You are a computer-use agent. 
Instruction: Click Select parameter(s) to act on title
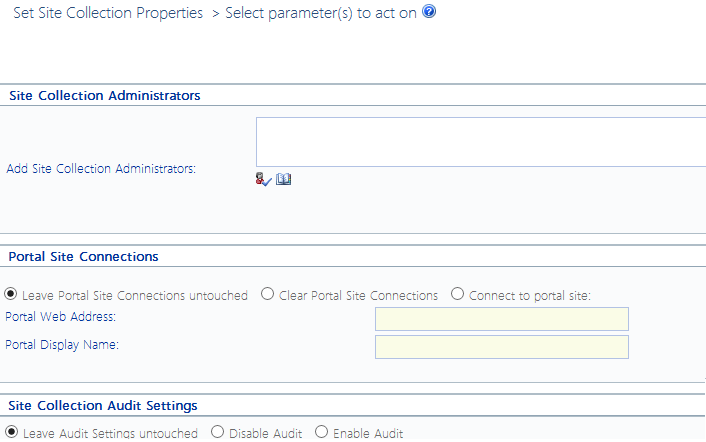320,15
